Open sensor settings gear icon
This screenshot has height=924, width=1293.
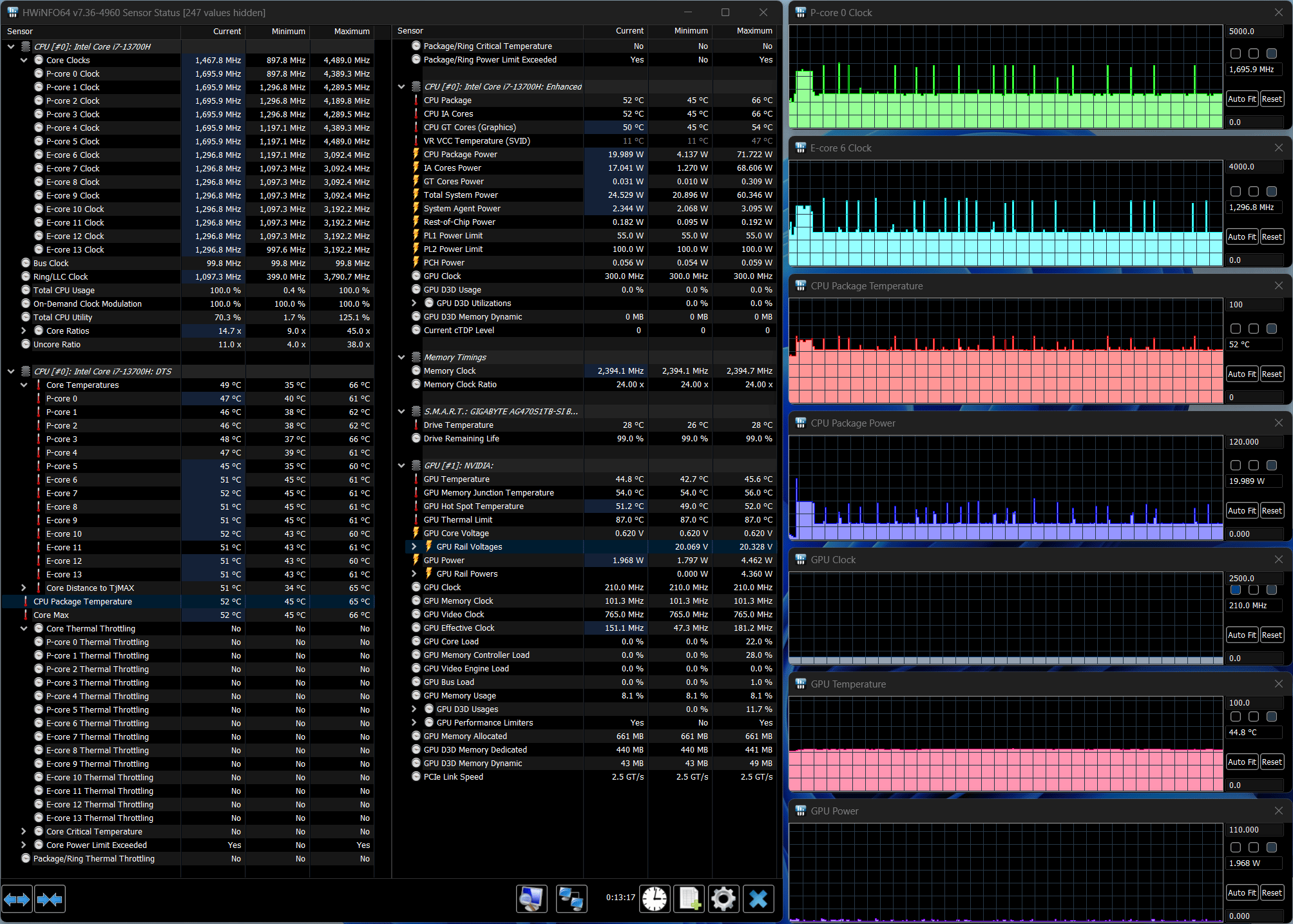(723, 898)
